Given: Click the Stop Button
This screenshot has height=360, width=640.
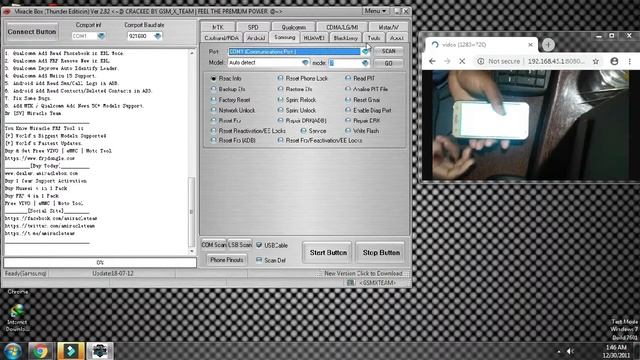Looking at the screenshot, I should click(x=381, y=253).
